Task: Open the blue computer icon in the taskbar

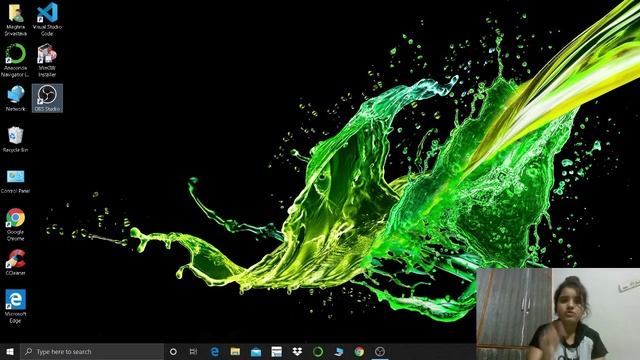Action: pos(338,351)
